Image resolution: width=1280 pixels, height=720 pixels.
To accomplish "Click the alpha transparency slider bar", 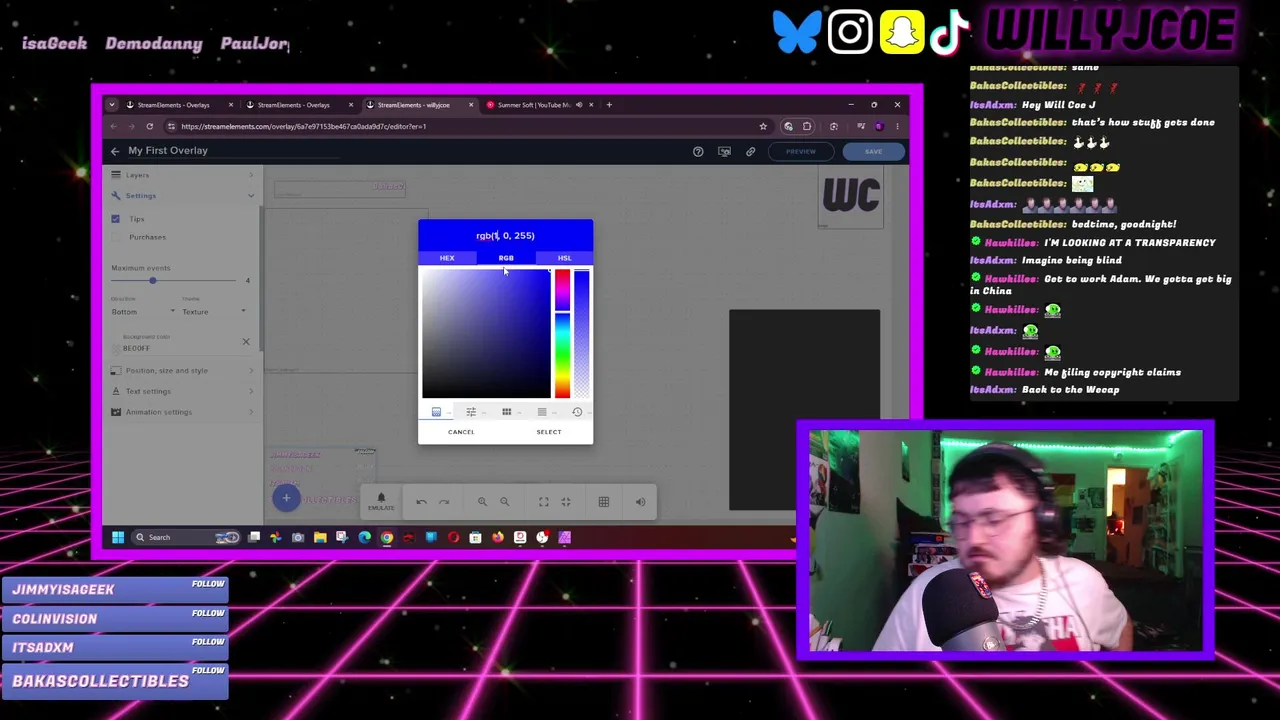I will [x=581, y=334].
